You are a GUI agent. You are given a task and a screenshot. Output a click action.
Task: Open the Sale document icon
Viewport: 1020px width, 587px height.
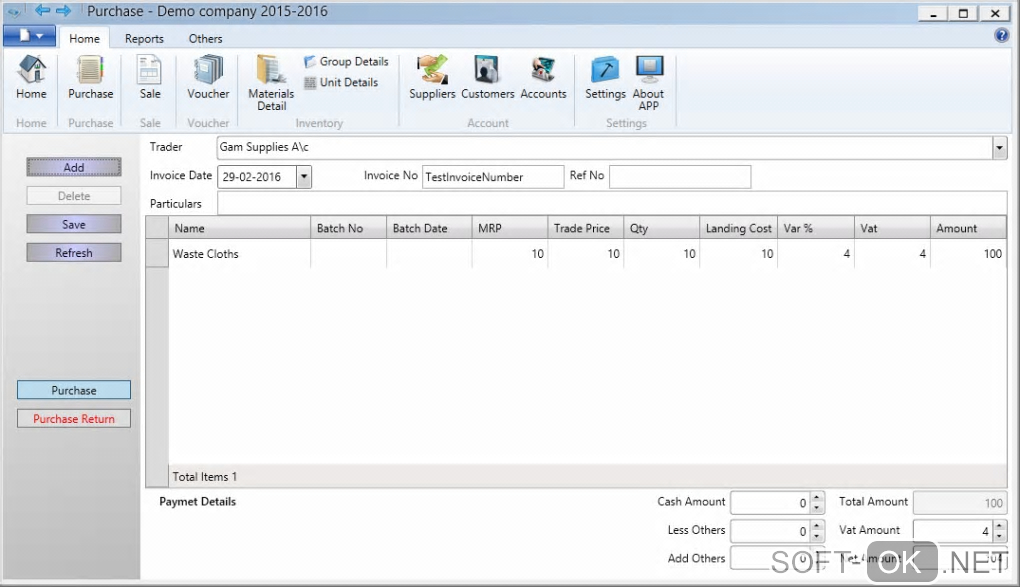[150, 77]
